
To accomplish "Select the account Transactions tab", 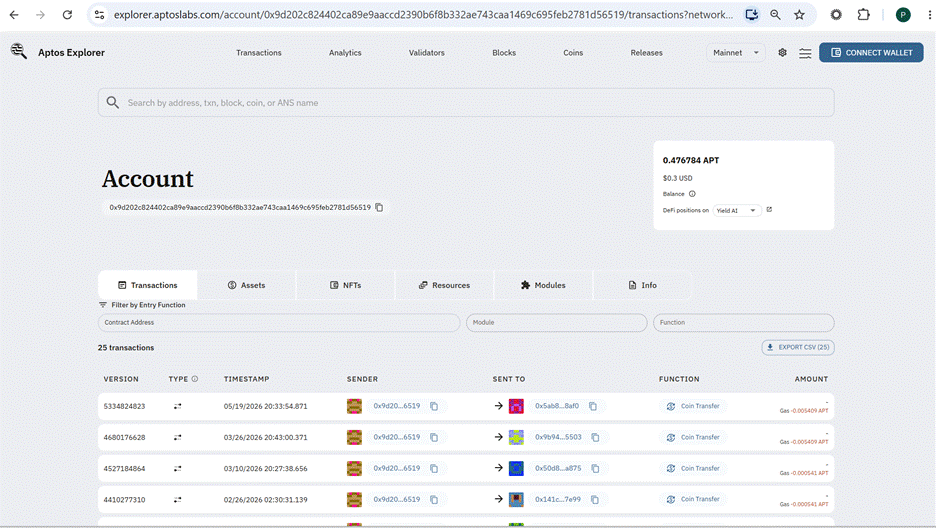I will [147, 285].
